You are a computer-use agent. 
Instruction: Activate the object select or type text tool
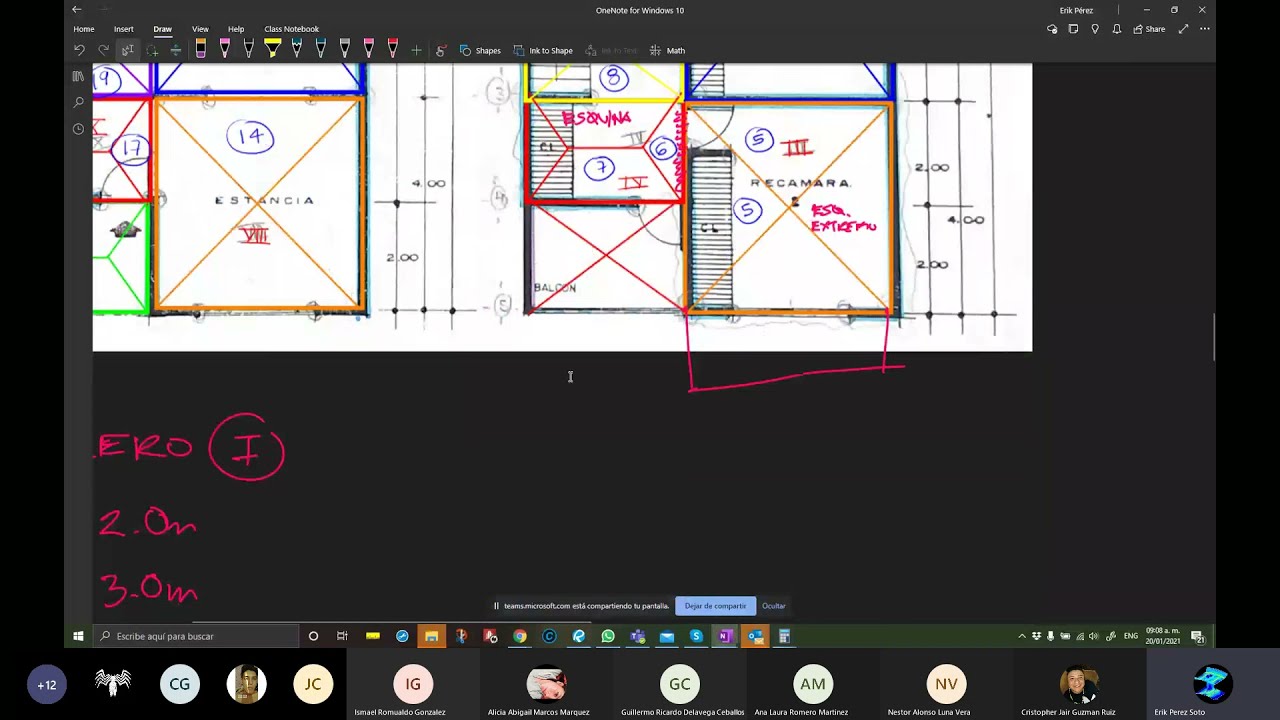[x=128, y=50]
